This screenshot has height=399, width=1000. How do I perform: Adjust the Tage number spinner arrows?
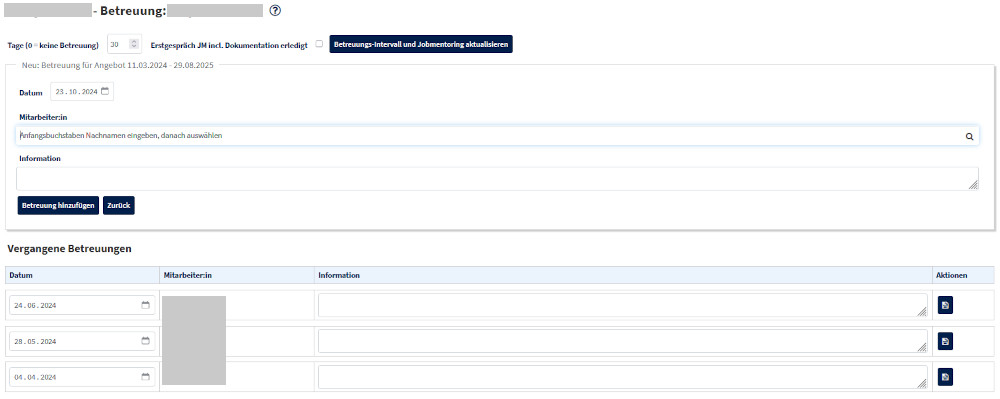[x=133, y=45]
